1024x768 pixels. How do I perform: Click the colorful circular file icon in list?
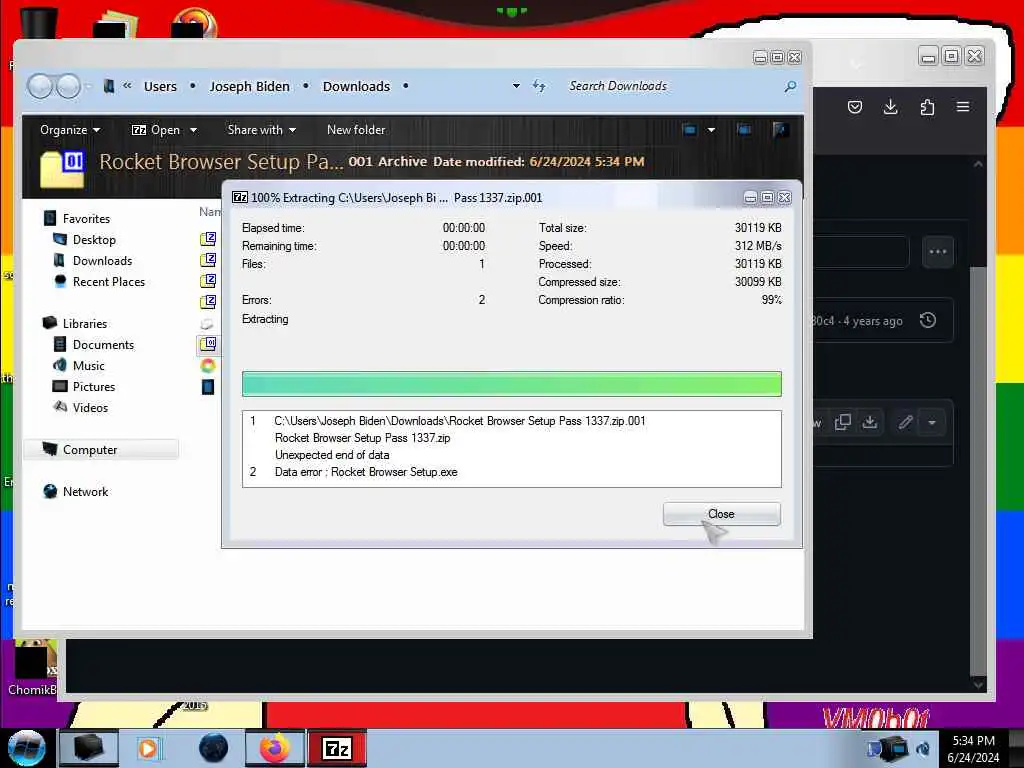208,366
